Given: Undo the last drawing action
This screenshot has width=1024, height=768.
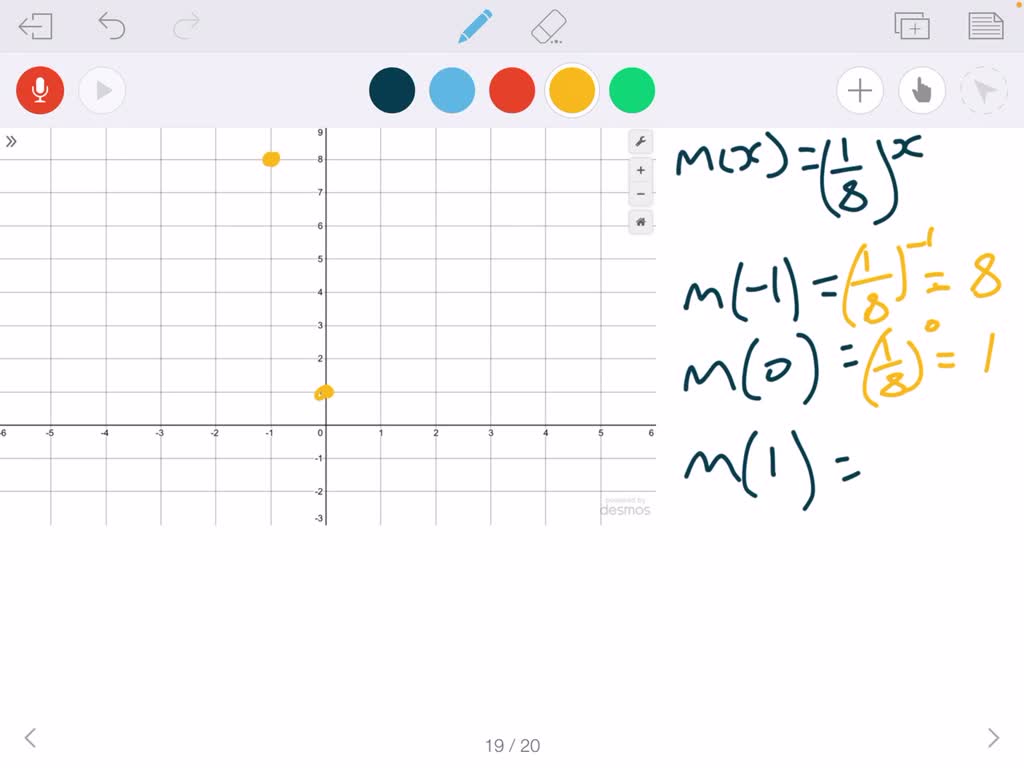Looking at the screenshot, I should click(111, 25).
